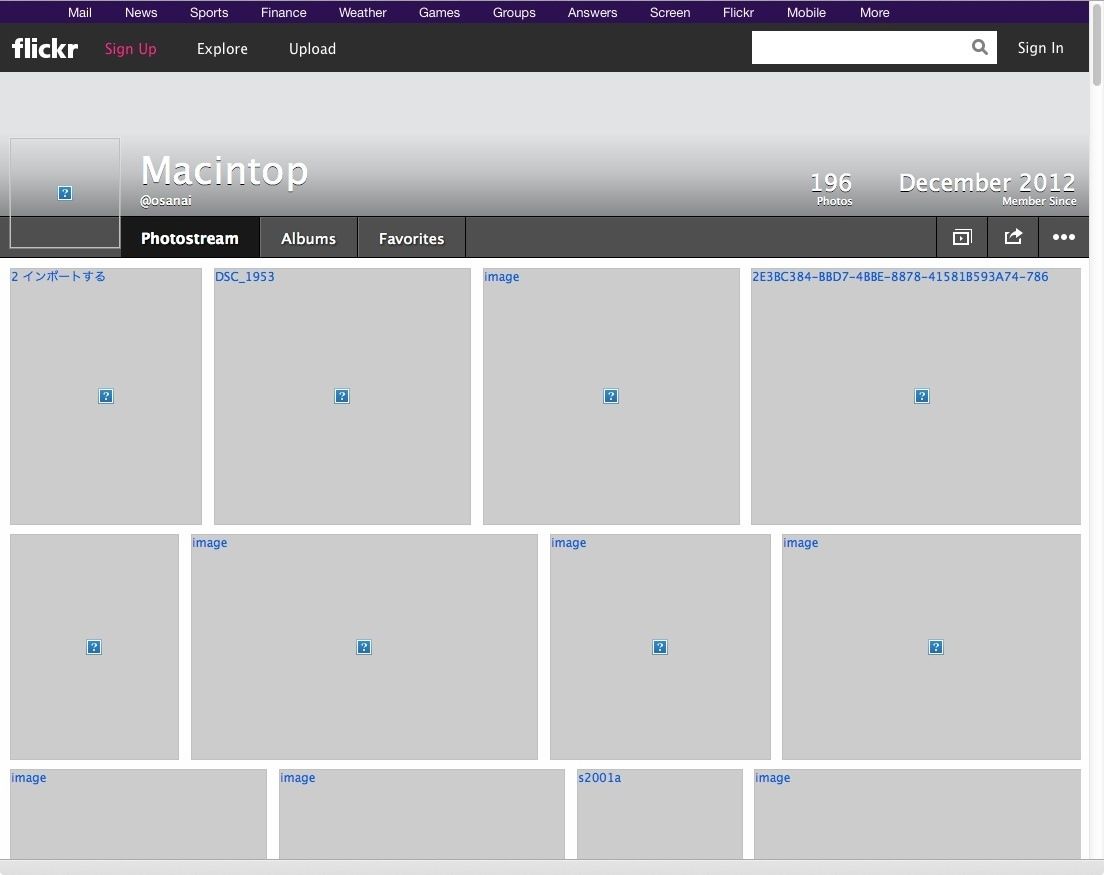This screenshot has width=1104, height=875.
Task: Open the Explore page
Action: coord(222,49)
